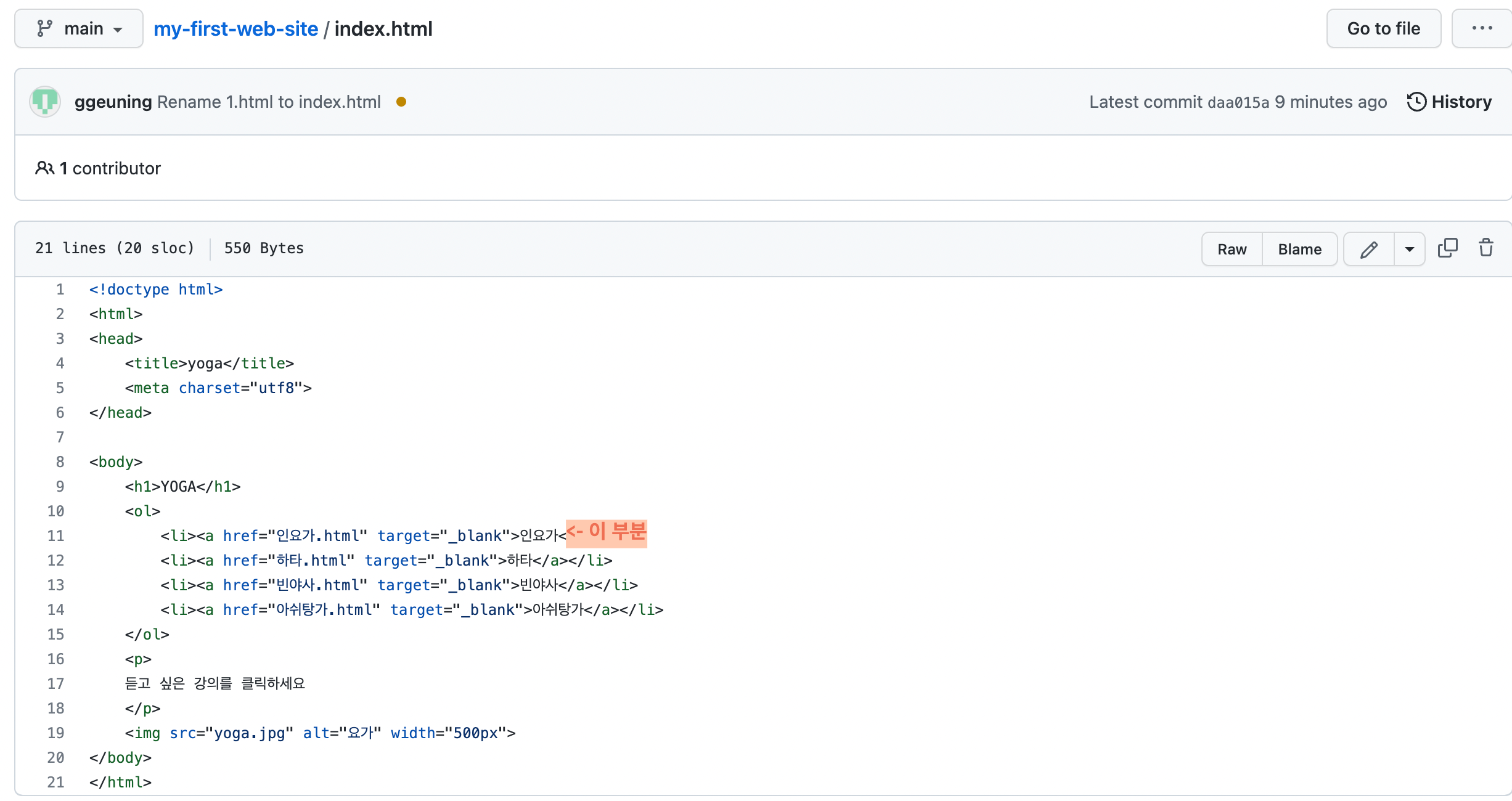
Task: Open History via the clock icon
Action: (1416, 102)
